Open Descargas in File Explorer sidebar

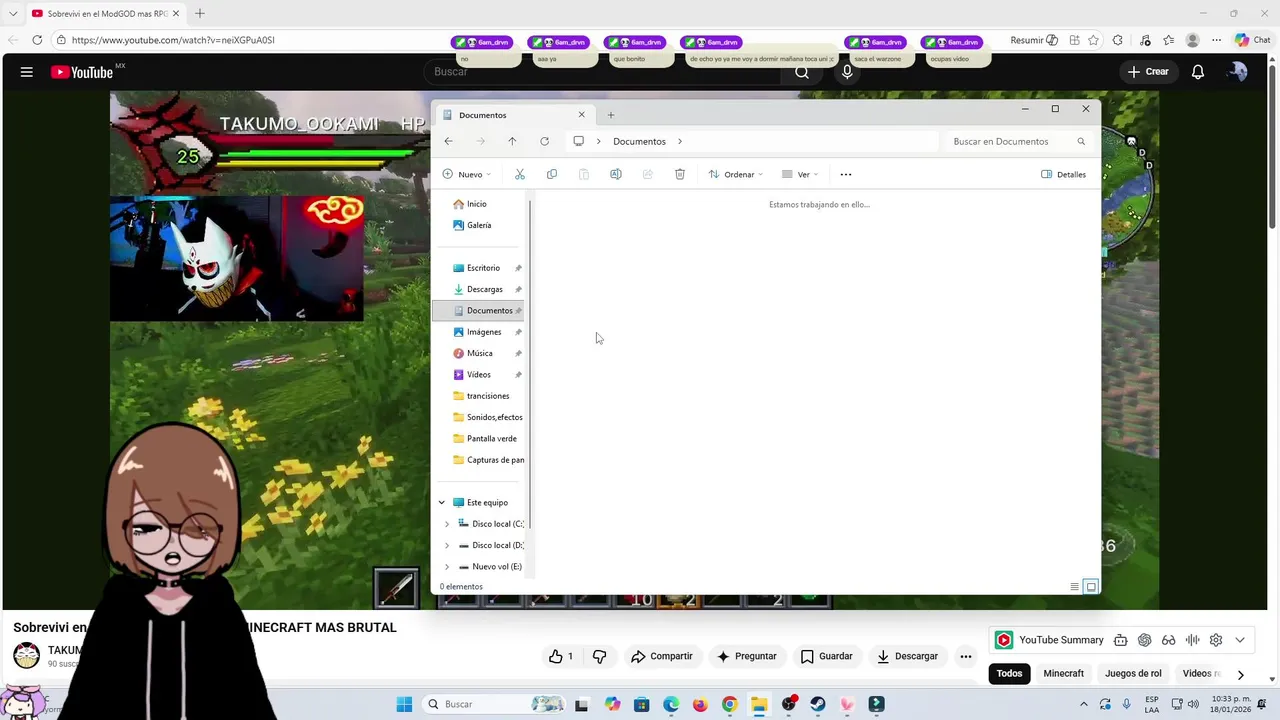pyautogui.click(x=478, y=289)
